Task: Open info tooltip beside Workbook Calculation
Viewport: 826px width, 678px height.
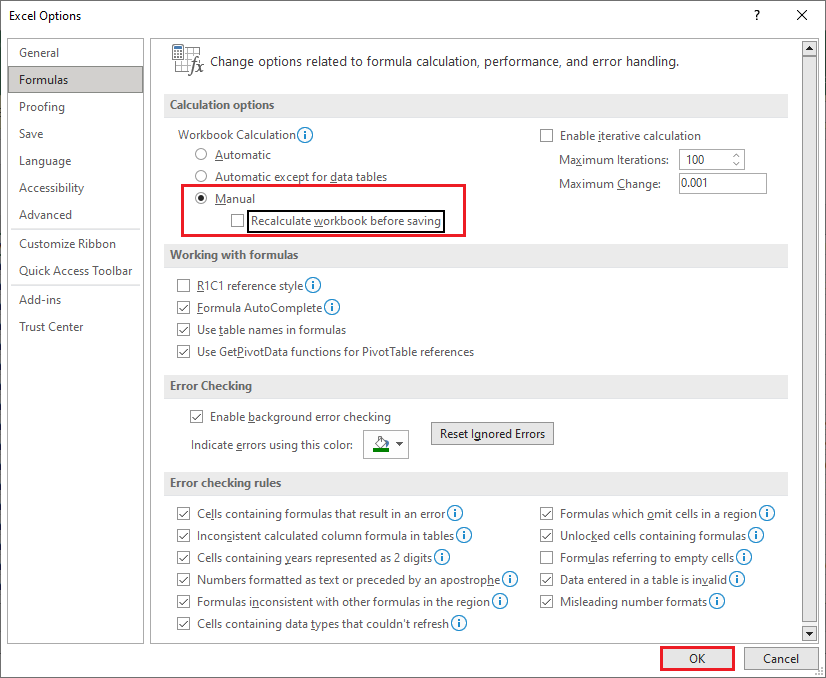Action: [x=305, y=135]
